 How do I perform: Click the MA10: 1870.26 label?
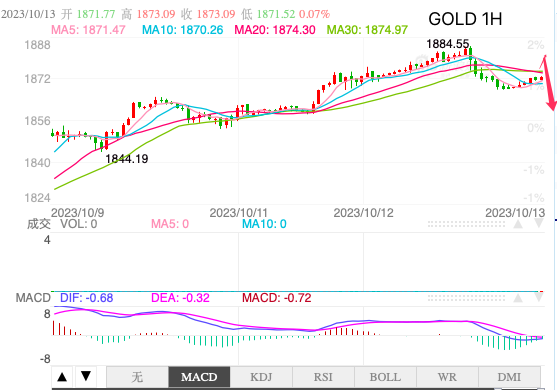(x=183, y=30)
